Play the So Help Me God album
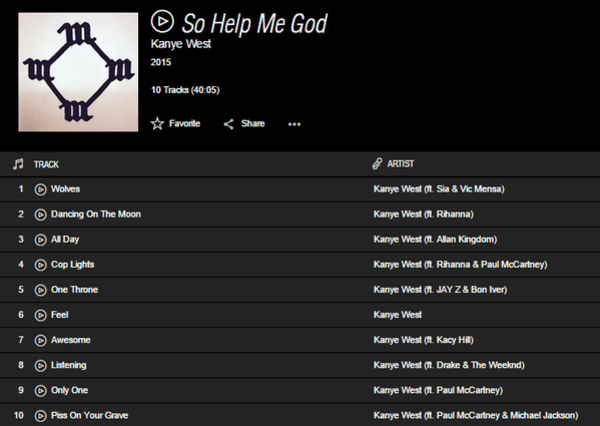This screenshot has height=426, width=600. click(x=161, y=21)
